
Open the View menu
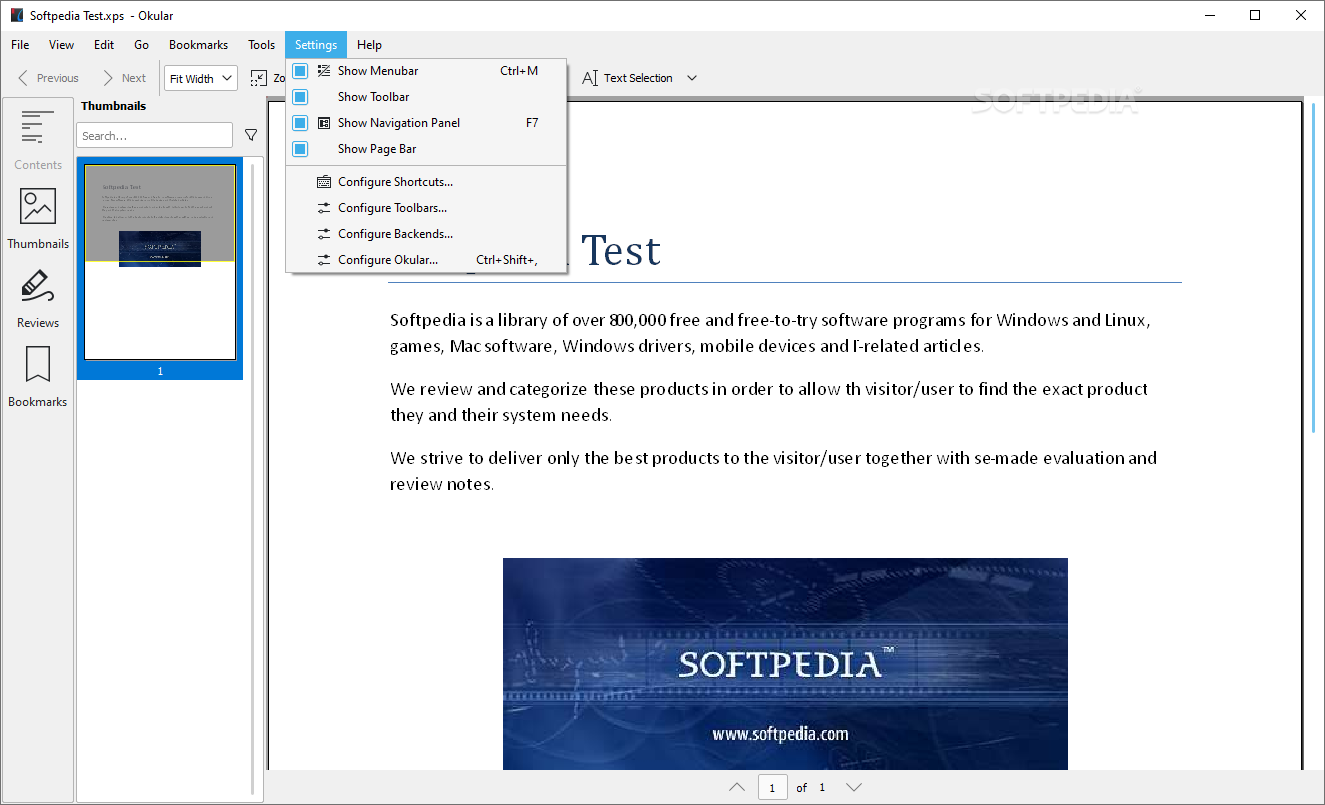point(62,45)
